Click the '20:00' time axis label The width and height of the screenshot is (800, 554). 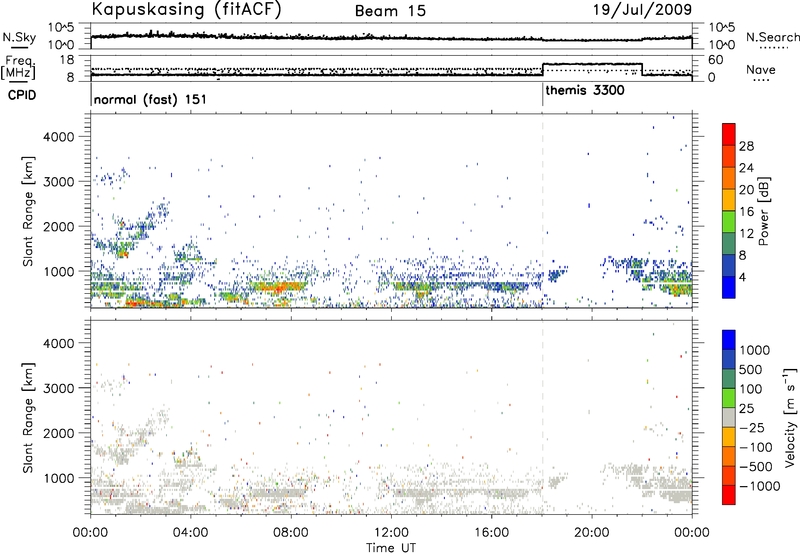click(x=592, y=532)
